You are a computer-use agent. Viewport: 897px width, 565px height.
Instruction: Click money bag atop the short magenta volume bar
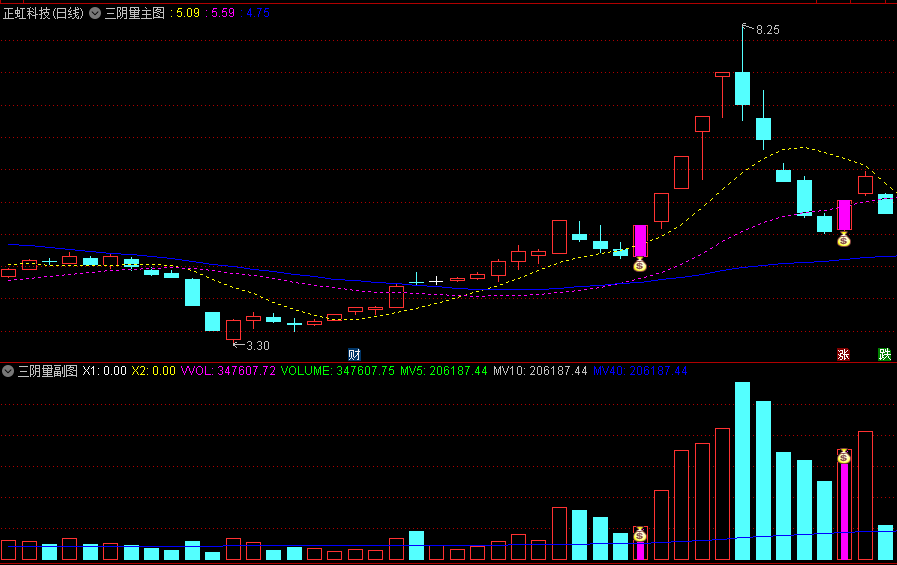tap(640, 535)
